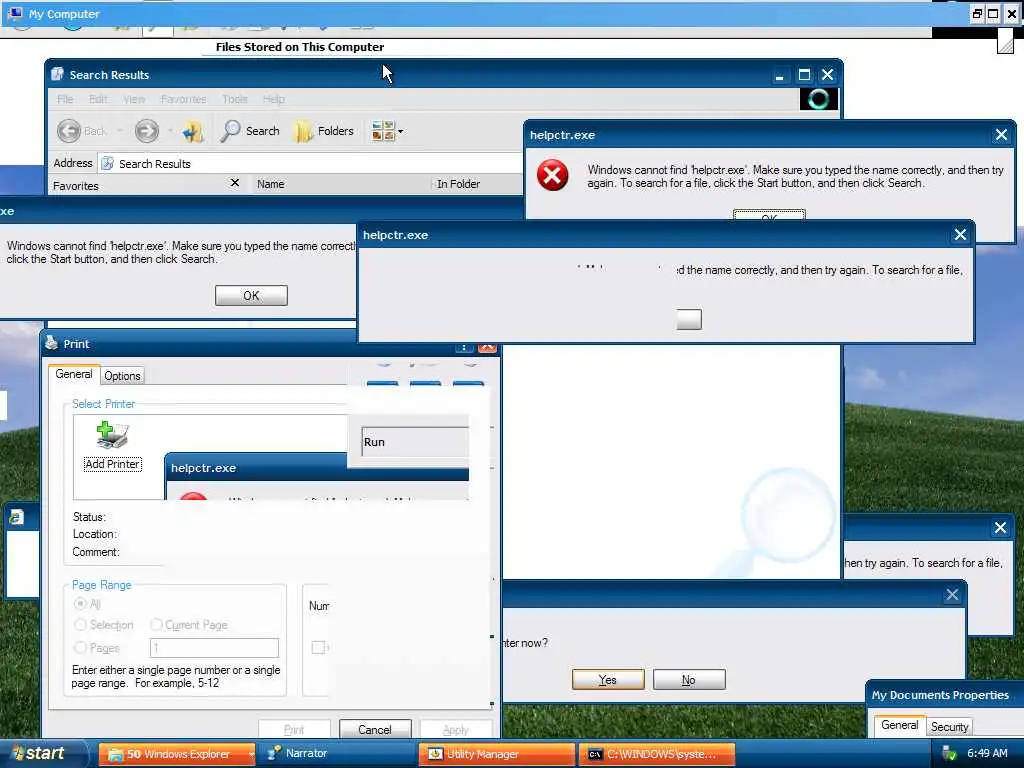Open the Tools menu in Search Results
Screen dimensions: 1024x768
pos(234,99)
